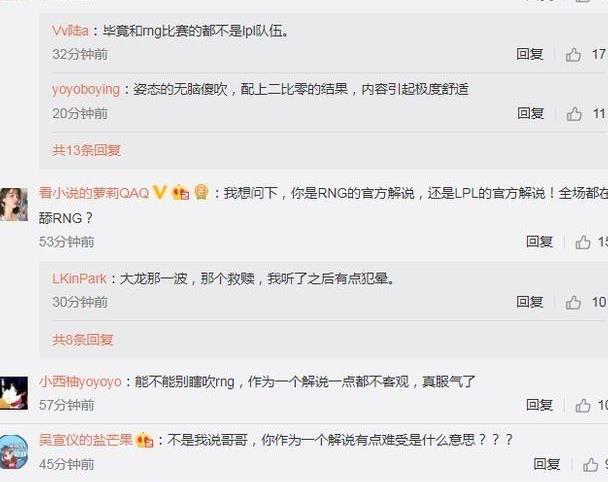Reply to yoyoboying's comment

530,114
